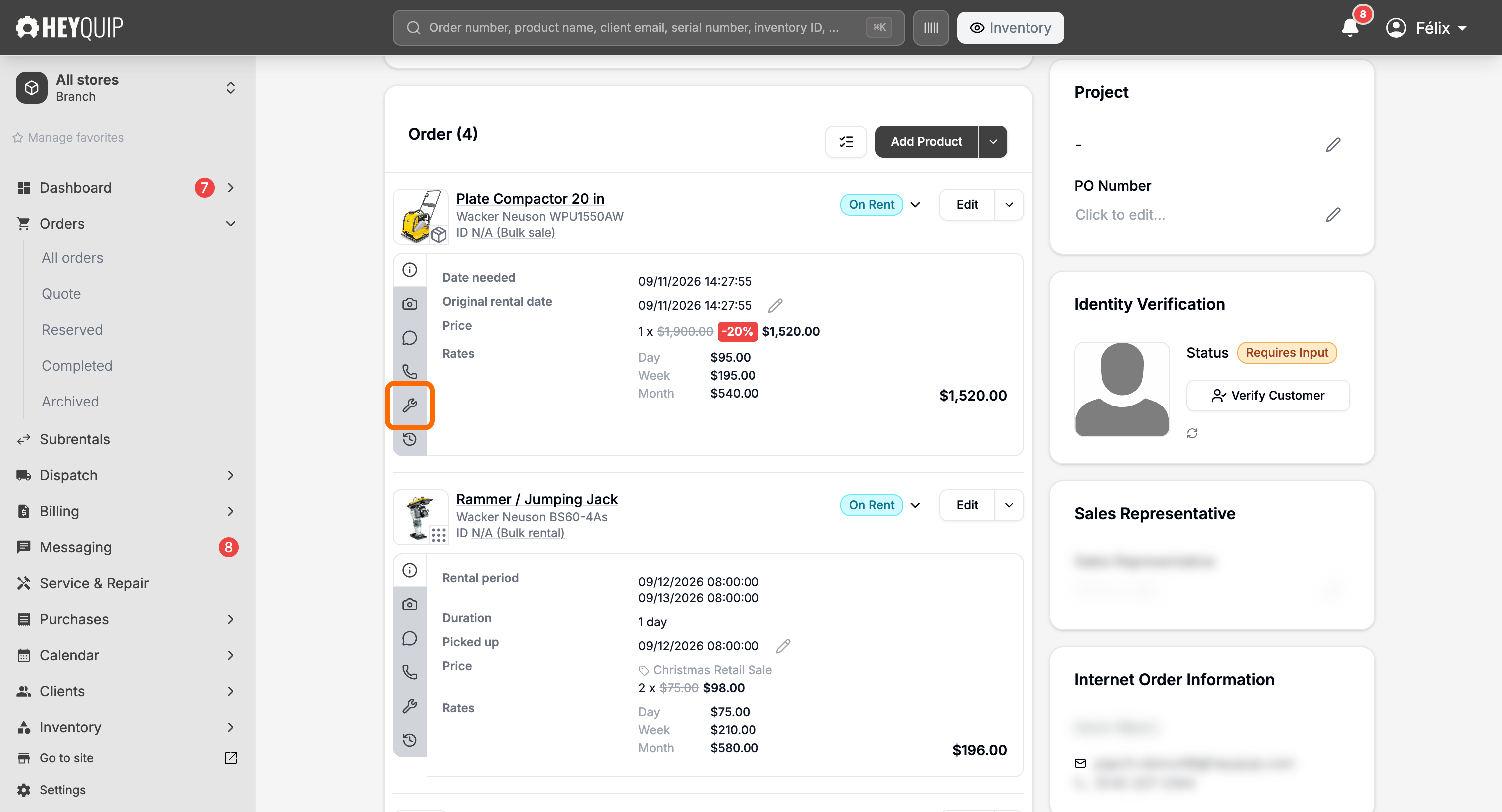Expand the Edit dropdown for Plate Compactor

point(1009,205)
